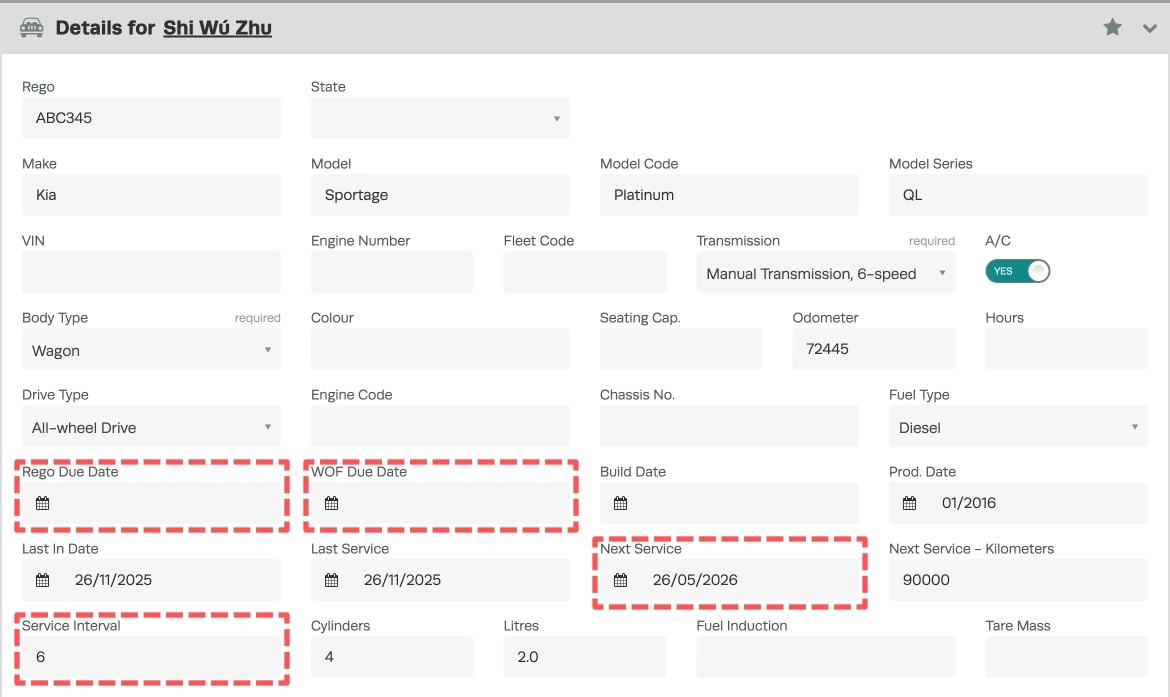Click into the Fuel Induction field

click(x=825, y=657)
